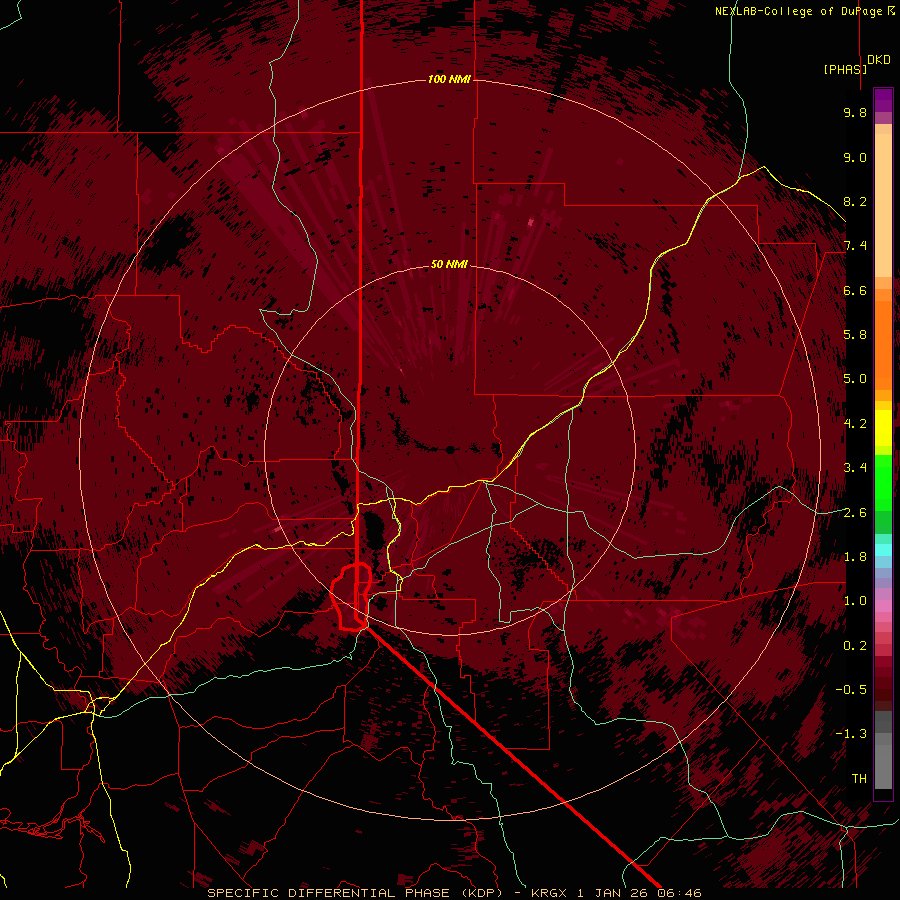Pick the bright green band on color scale
900x900 pixels.
883,482
